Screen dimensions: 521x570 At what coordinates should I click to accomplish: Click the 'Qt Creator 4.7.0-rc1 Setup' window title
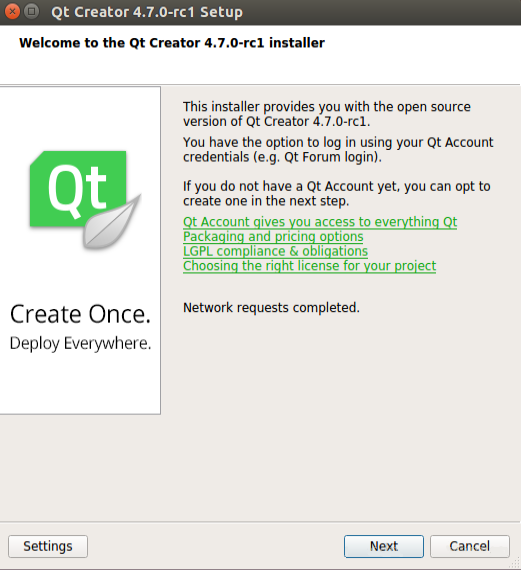tap(147, 12)
